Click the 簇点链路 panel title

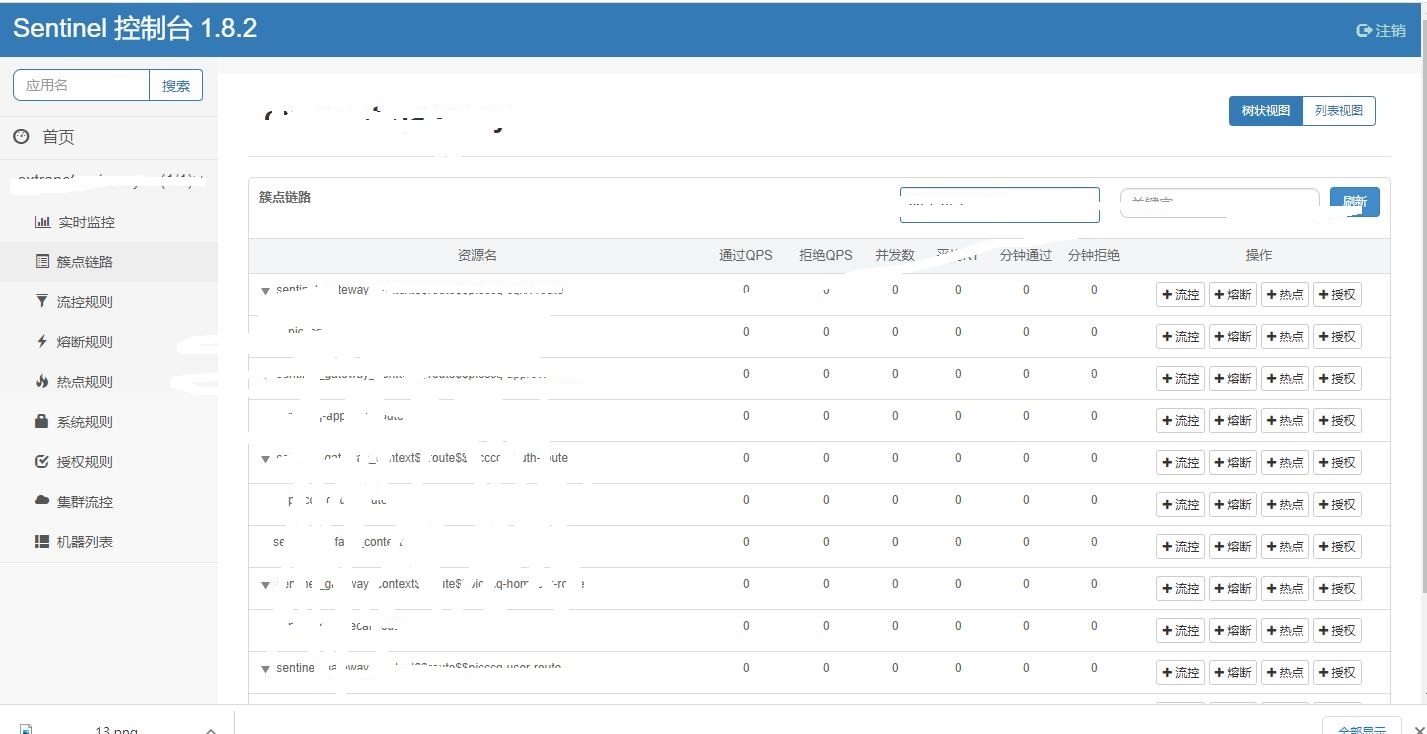(285, 197)
